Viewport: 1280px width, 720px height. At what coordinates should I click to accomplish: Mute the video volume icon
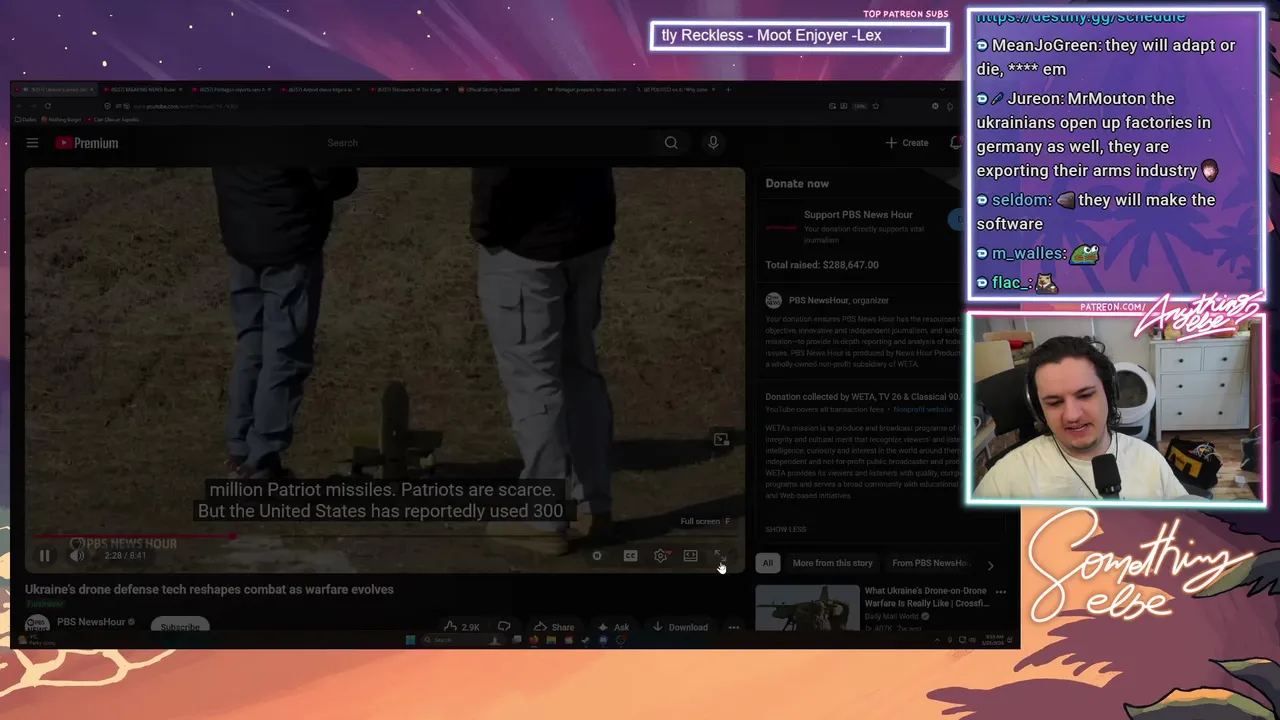click(x=77, y=556)
